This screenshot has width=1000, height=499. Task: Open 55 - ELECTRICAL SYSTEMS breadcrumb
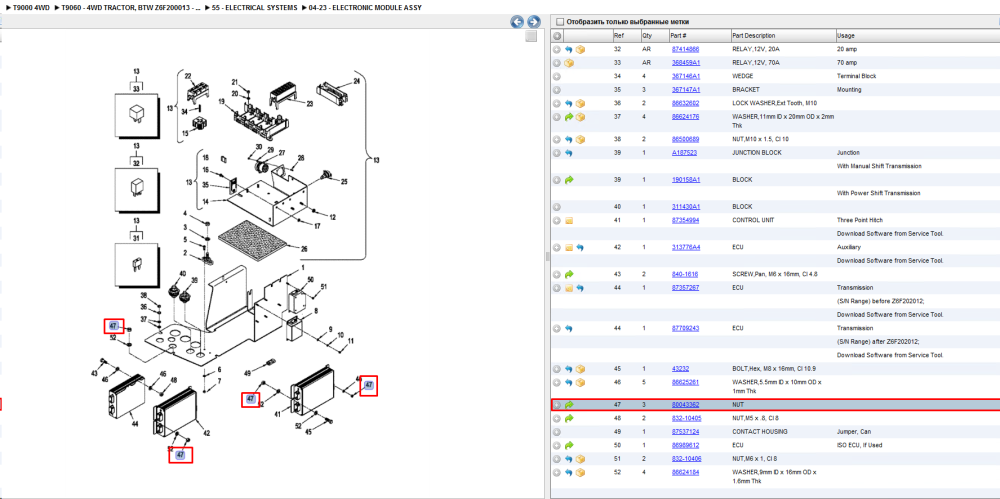pos(255,7)
